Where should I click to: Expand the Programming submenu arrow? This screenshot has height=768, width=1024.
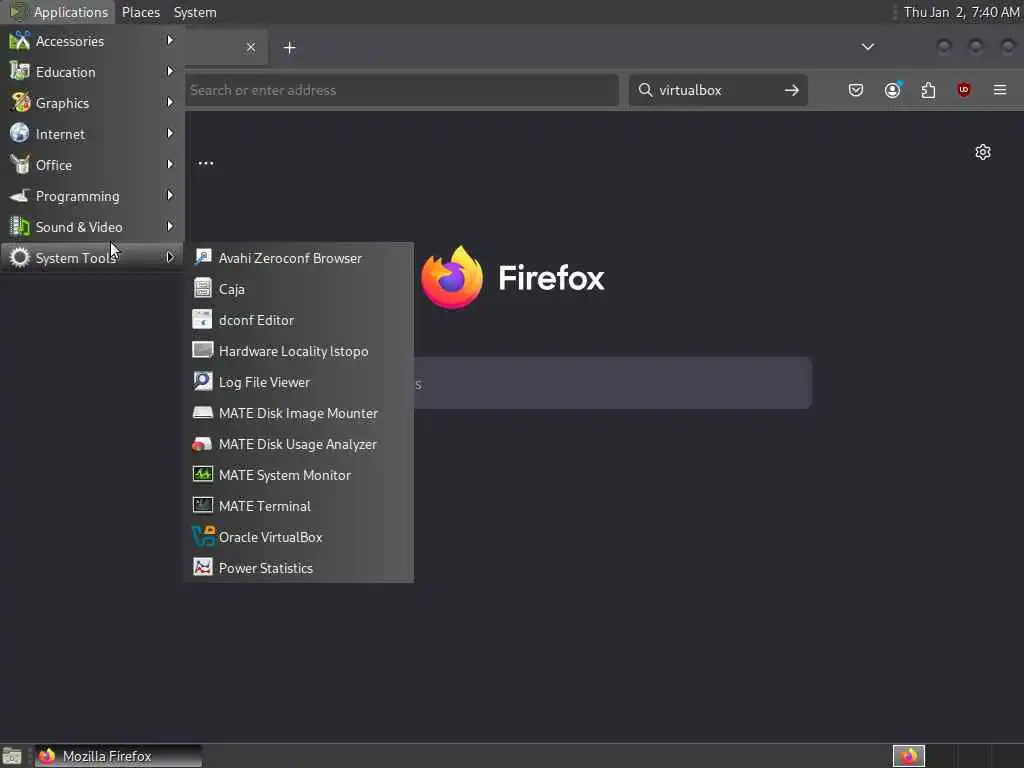(170, 195)
